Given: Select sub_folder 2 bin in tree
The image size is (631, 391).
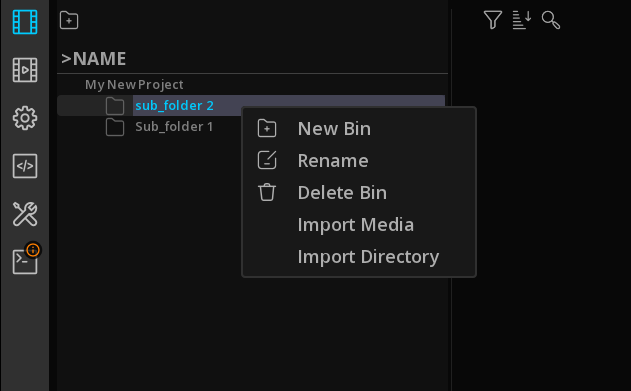Looking at the screenshot, I should pos(174,105).
